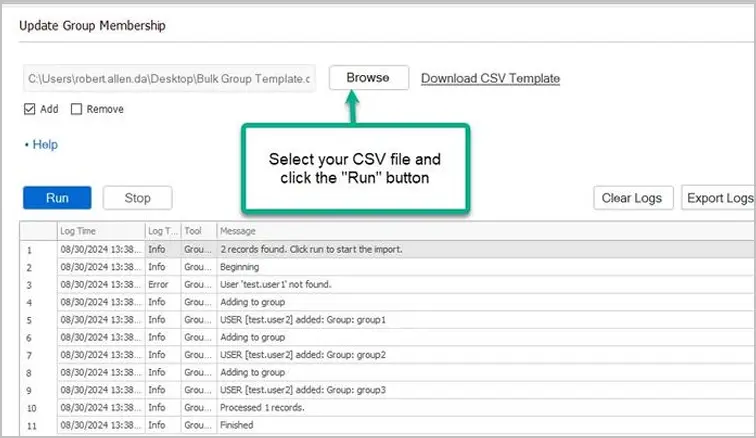Click the Clear Logs button

(633, 198)
